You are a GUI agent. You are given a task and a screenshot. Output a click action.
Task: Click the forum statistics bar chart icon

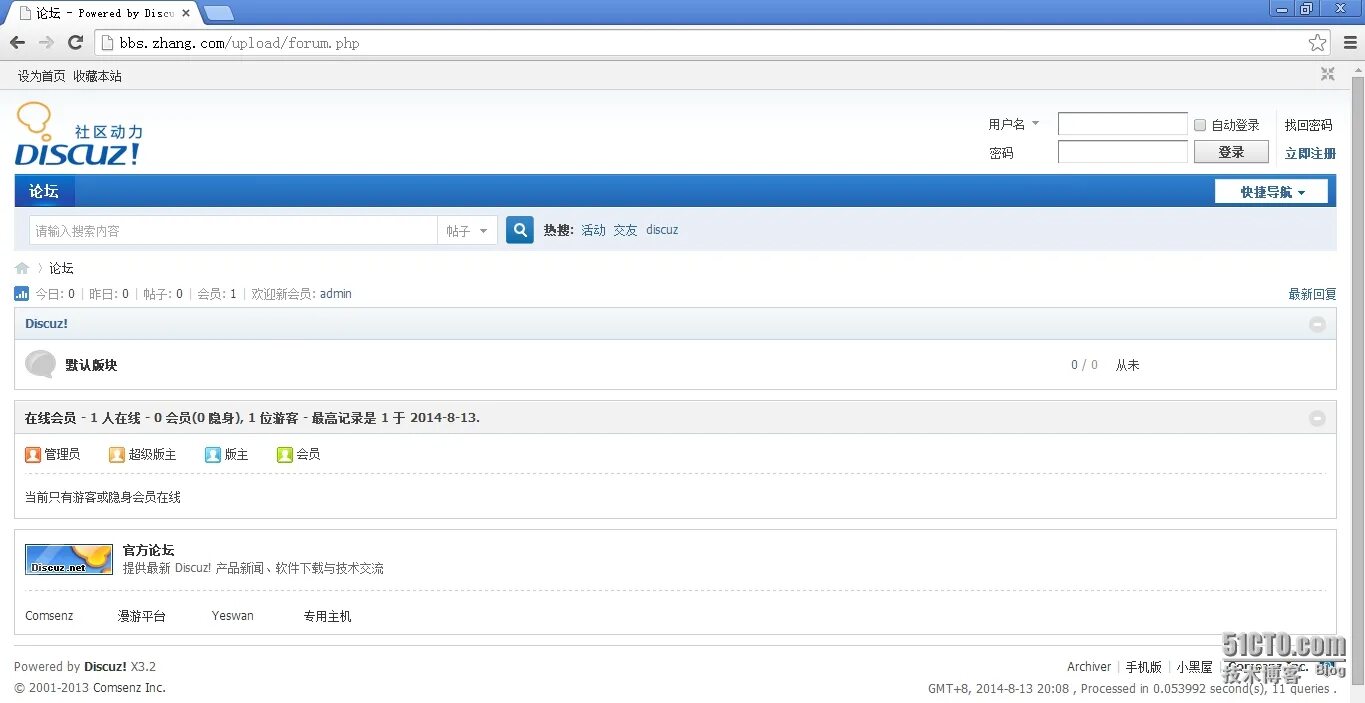[x=21, y=293]
